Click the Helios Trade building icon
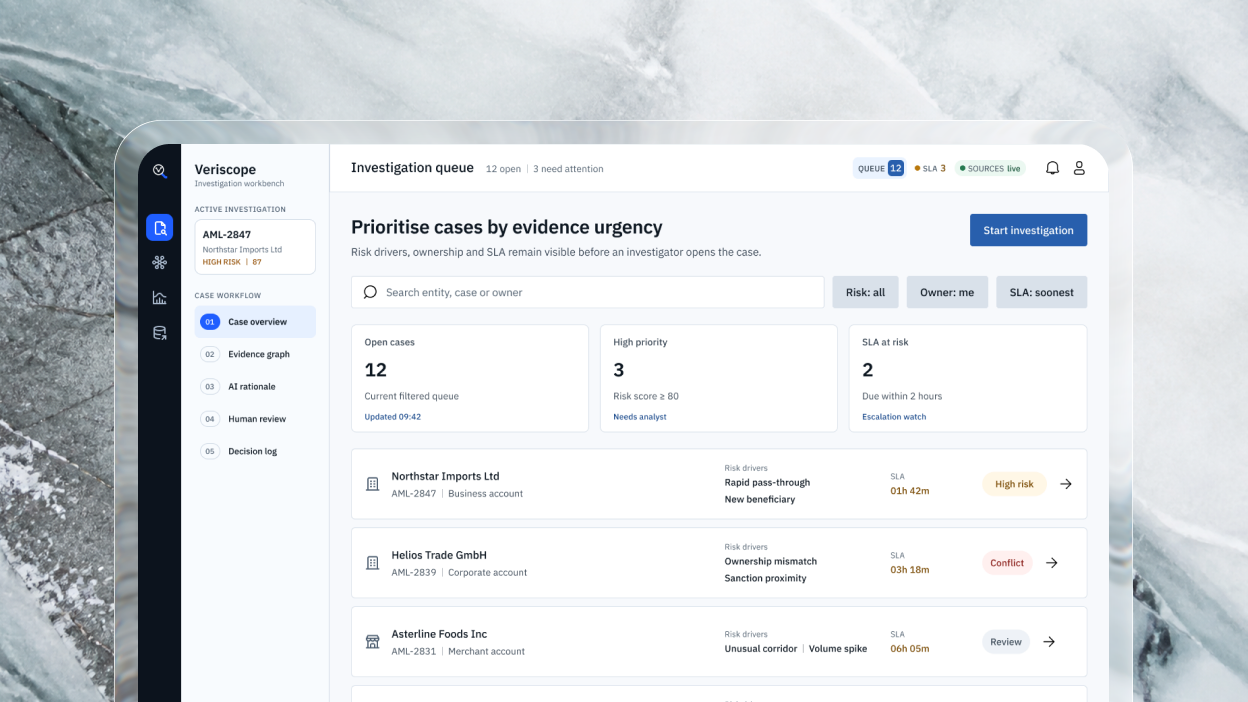 (373, 563)
